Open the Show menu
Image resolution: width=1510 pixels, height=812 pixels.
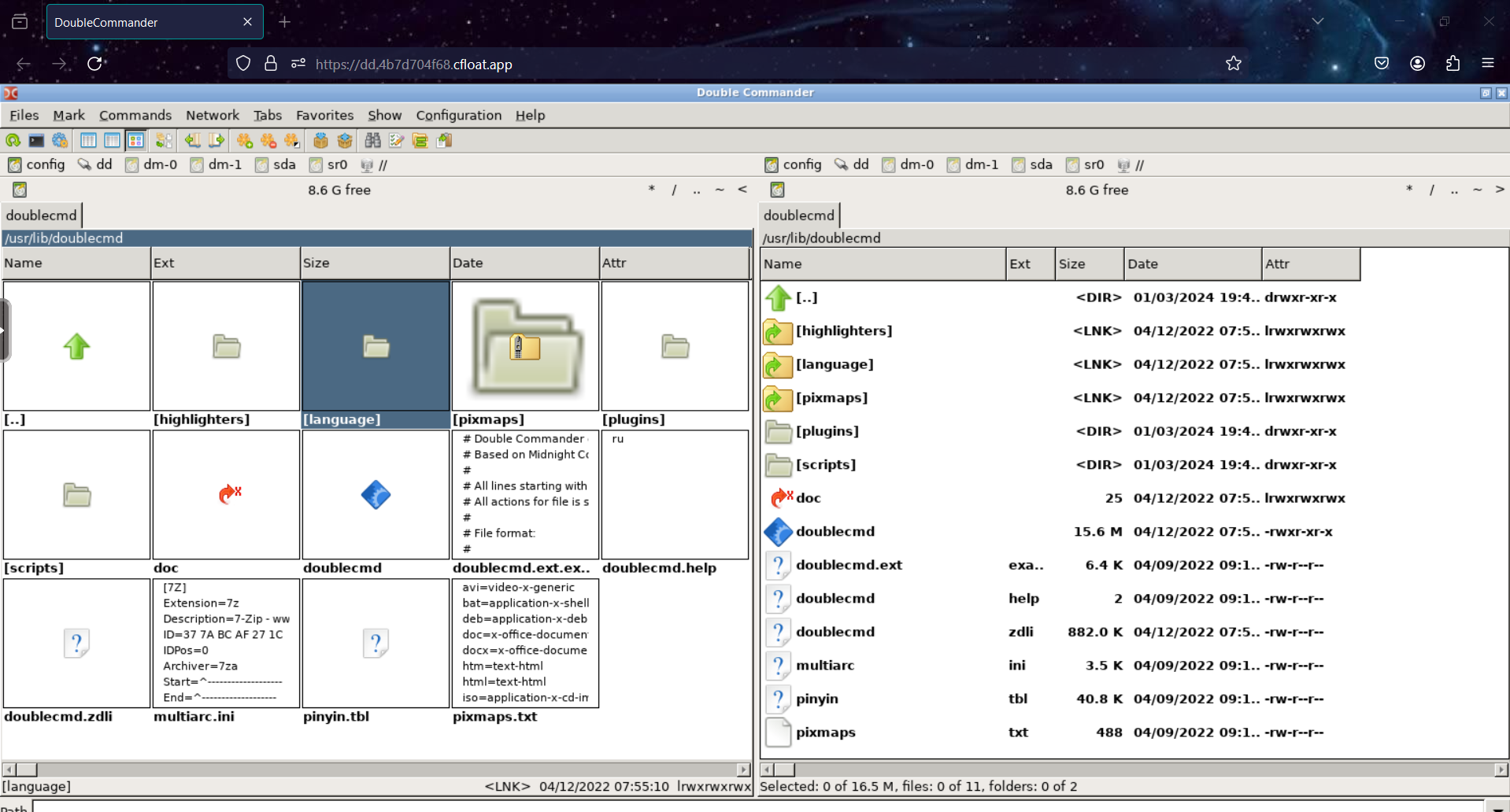pyautogui.click(x=384, y=115)
